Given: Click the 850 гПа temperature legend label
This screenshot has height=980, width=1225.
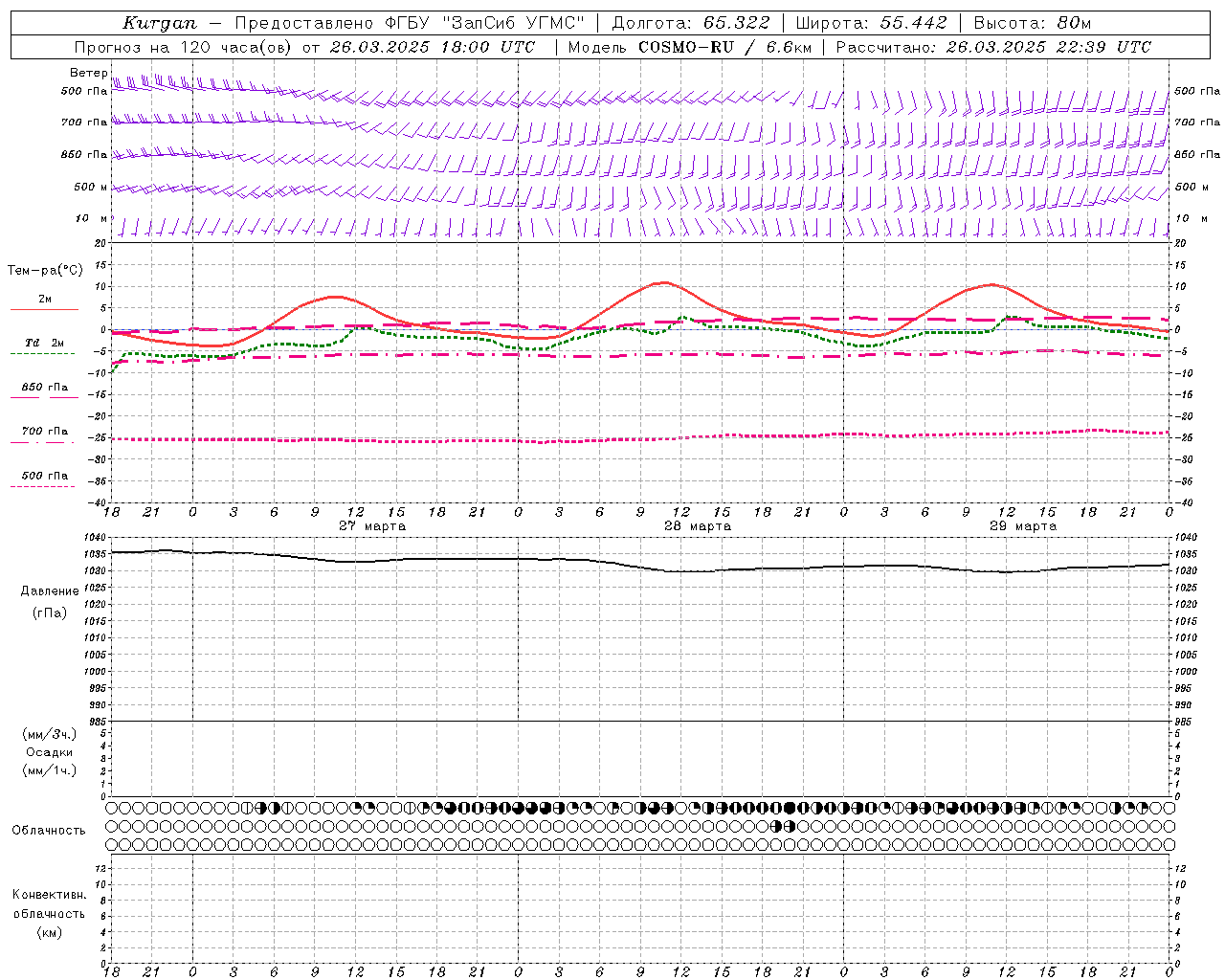Looking at the screenshot, I should tap(45, 388).
